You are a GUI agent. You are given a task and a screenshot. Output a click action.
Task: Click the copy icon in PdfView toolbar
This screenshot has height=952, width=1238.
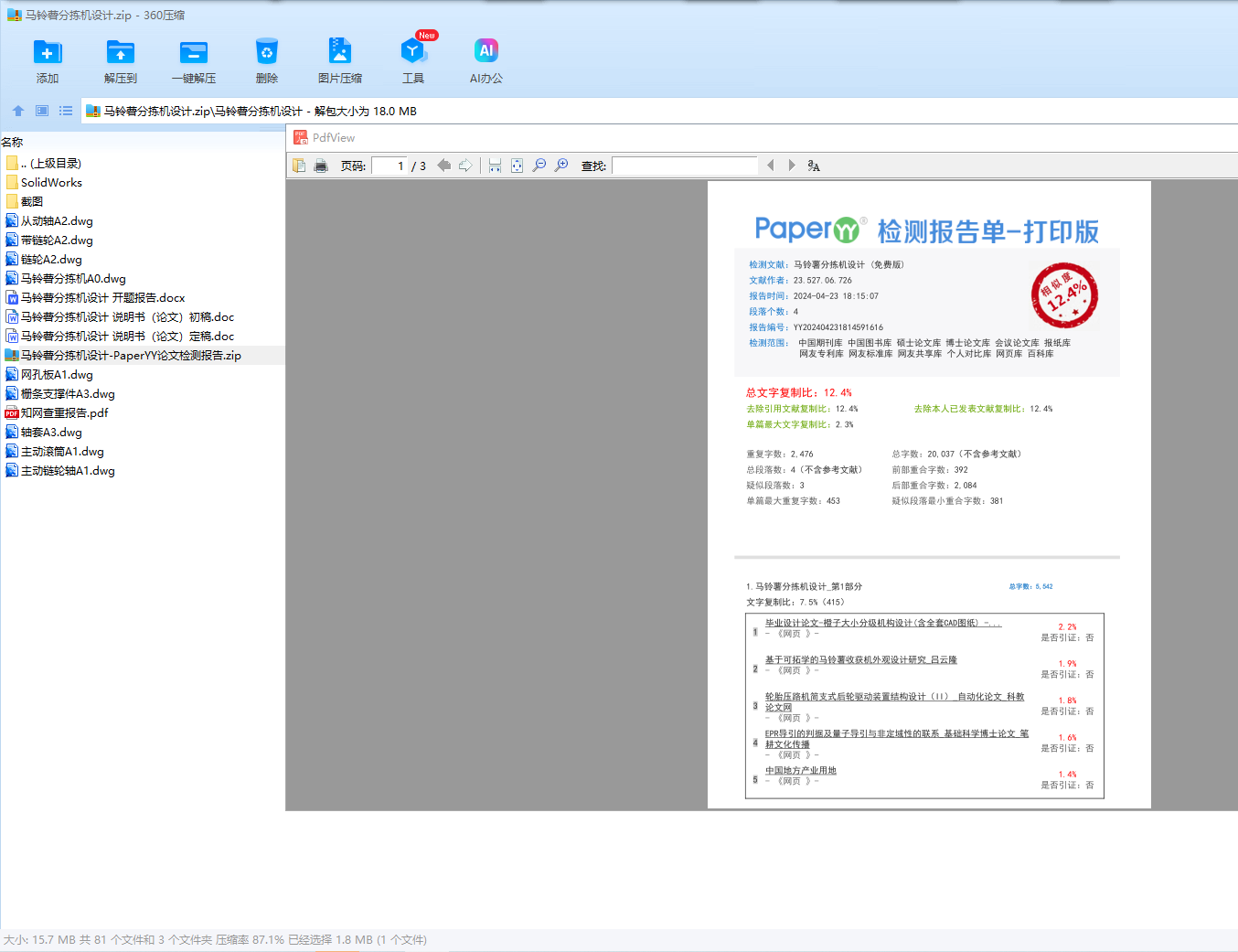(299, 166)
